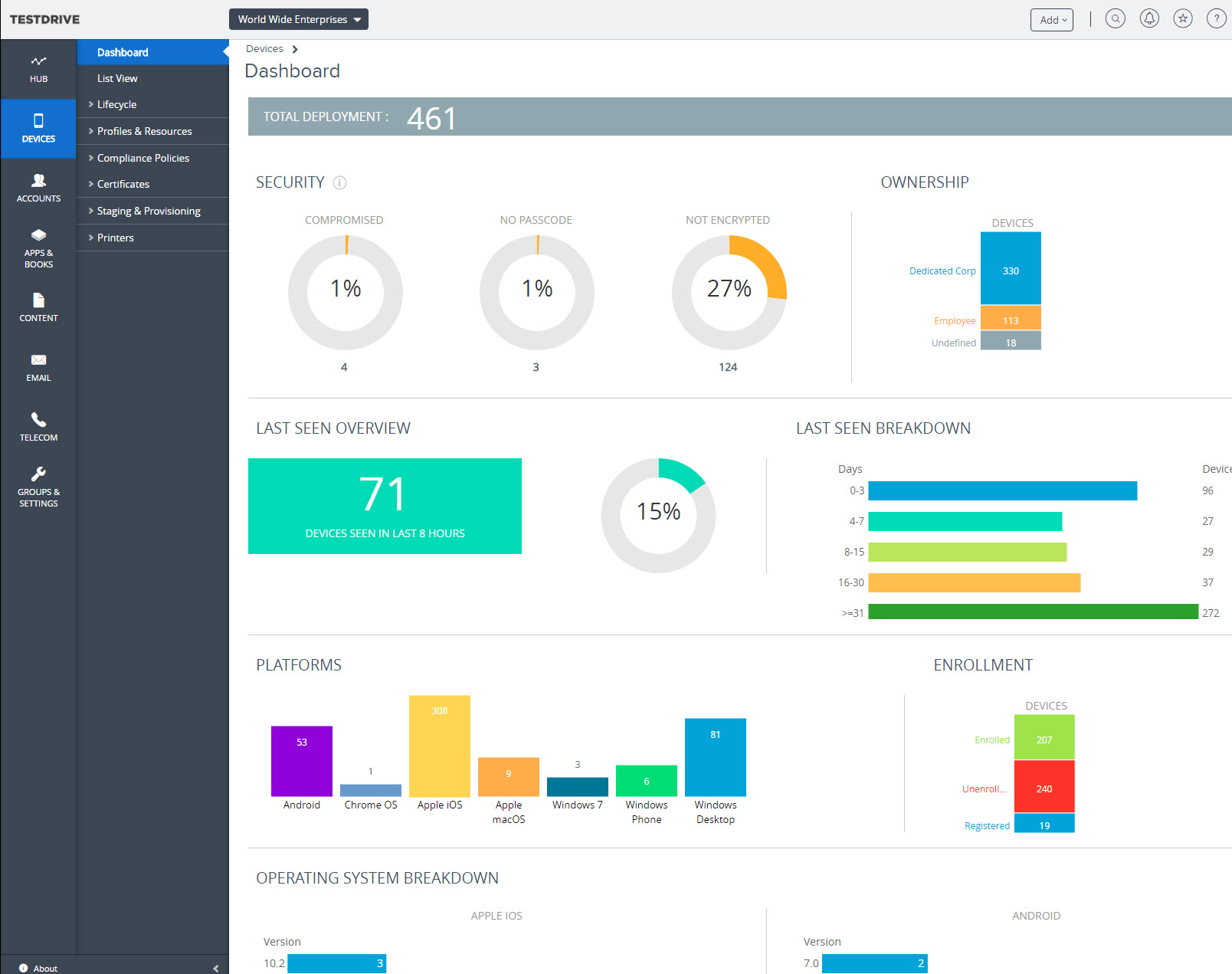Open World Wide Enterprises organization dropdown
The image size is (1232, 974).
coord(298,19)
